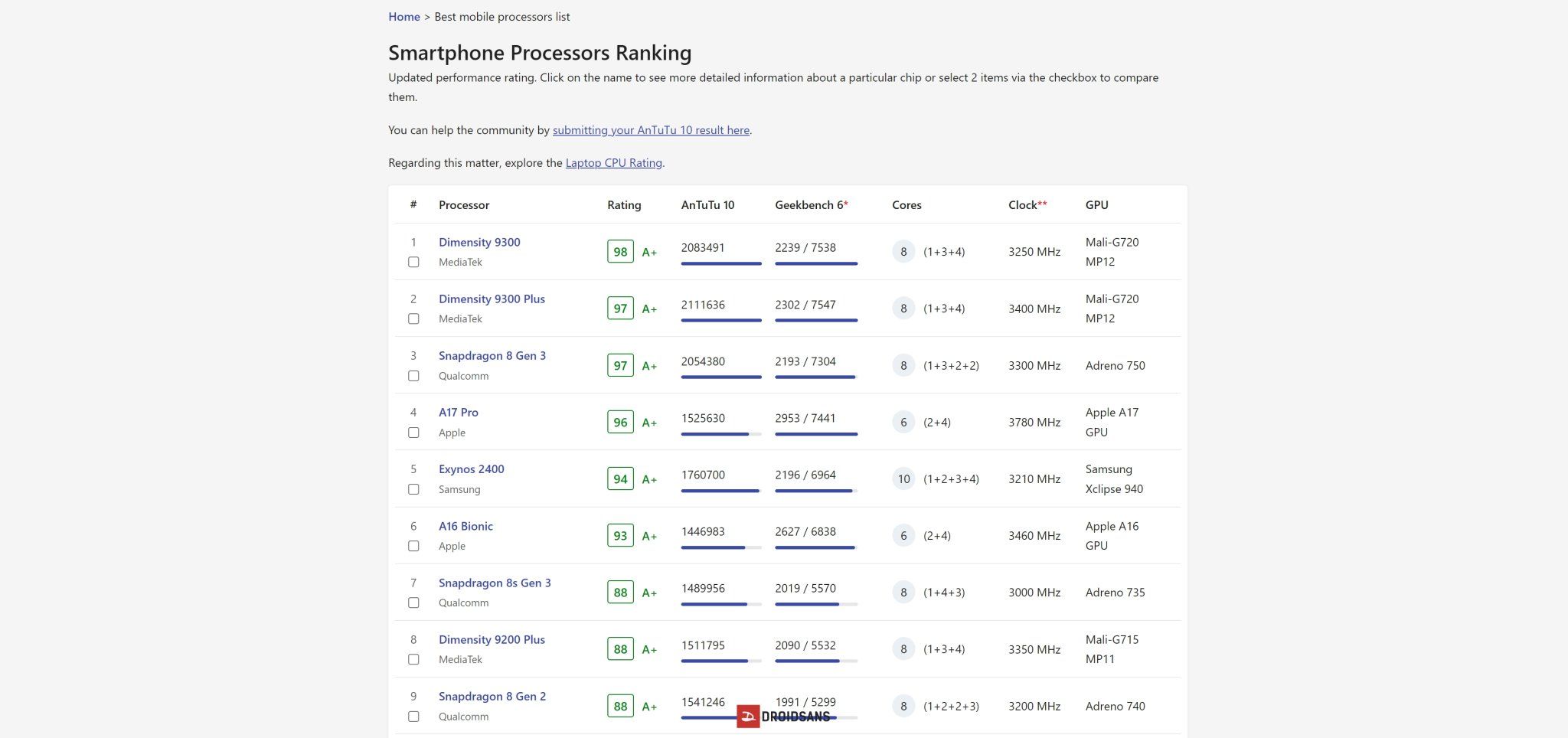The height and width of the screenshot is (738, 1568).
Task: Click the AnTuTu 10 column header
Action: pos(707,205)
